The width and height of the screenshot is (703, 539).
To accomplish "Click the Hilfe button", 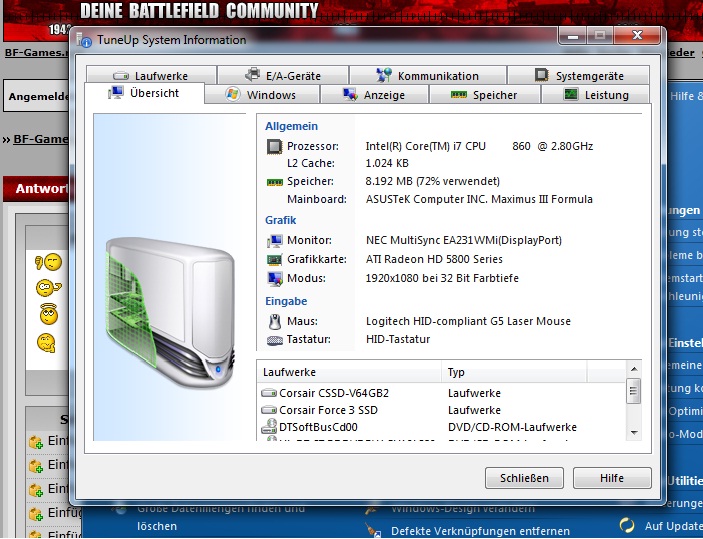I will (x=612, y=478).
